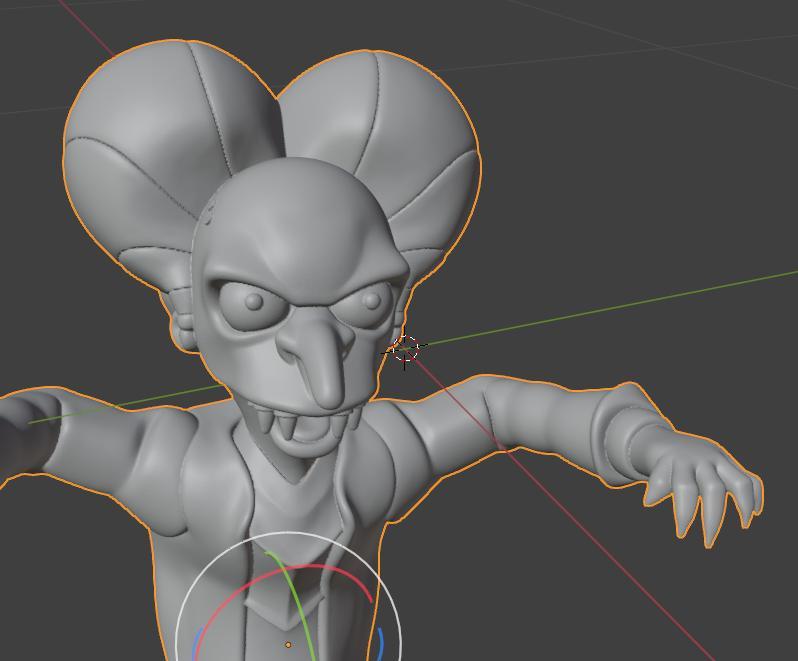Click the blue Z-axis rotation arc
Viewport: 798px width, 661px height.
(x=381, y=643)
